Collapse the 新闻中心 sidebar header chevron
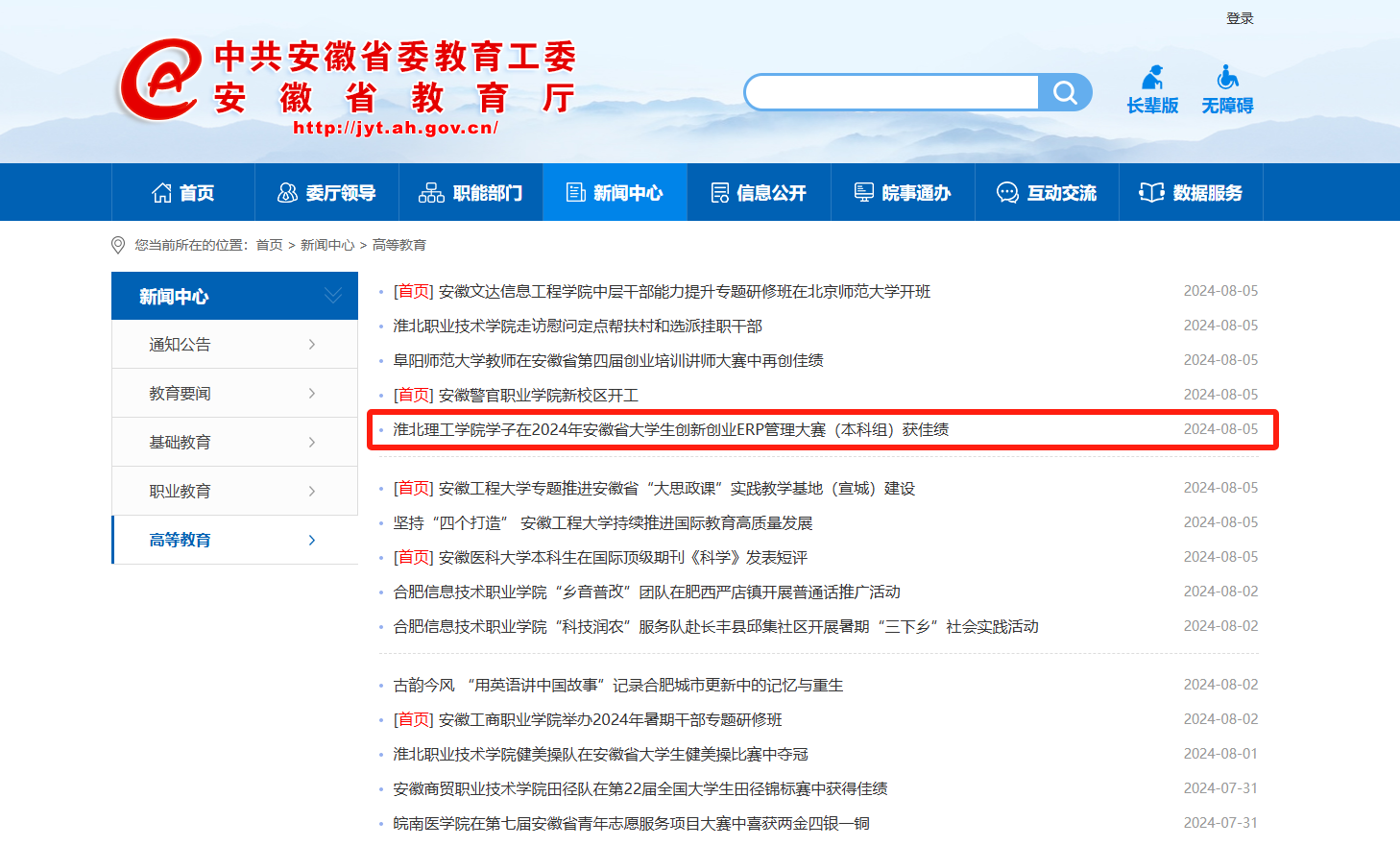This screenshot has height=846, width=1400. [x=332, y=296]
